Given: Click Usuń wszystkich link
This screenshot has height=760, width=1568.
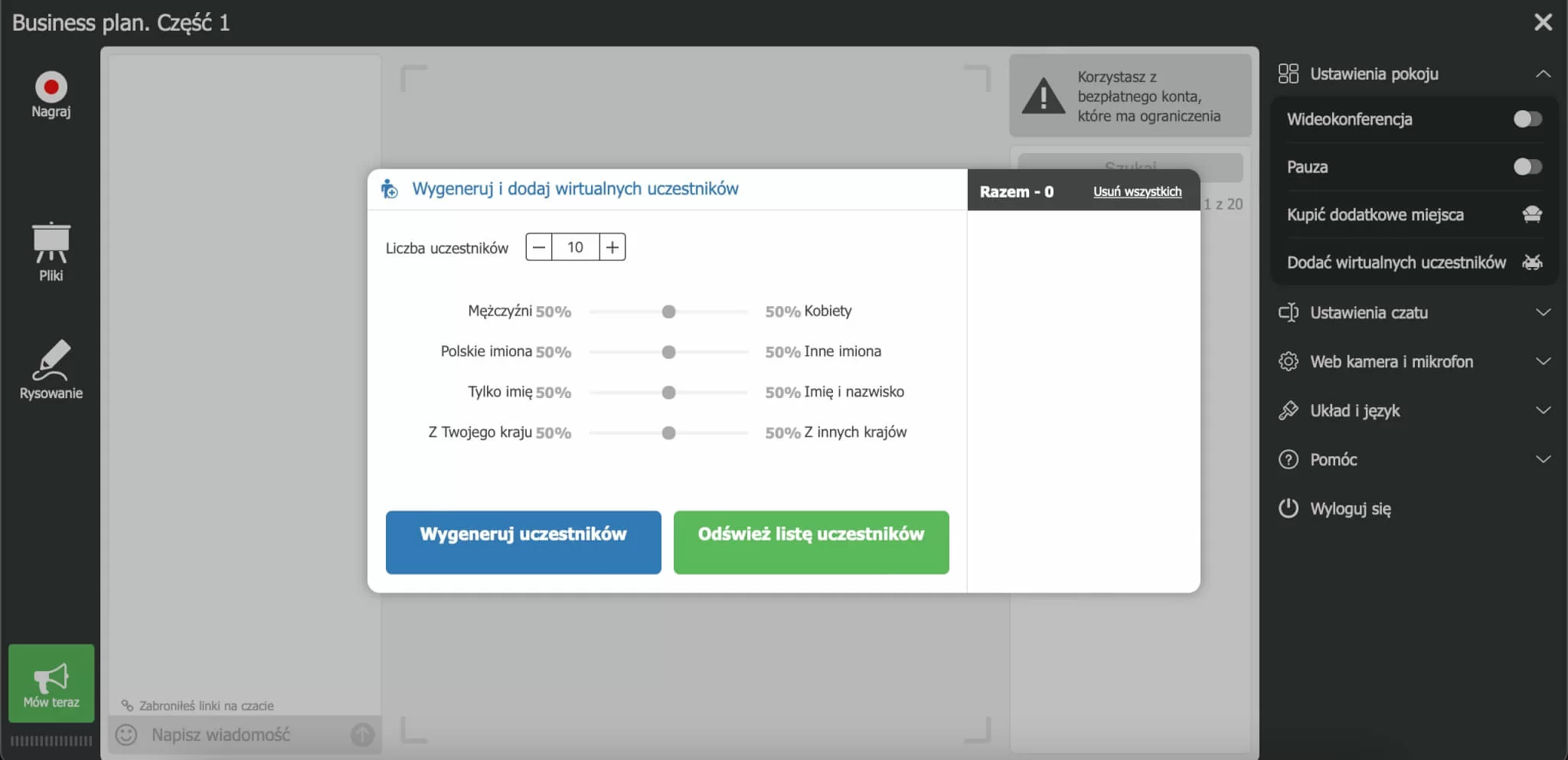Looking at the screenshot, I should [x=1138, y=192].
